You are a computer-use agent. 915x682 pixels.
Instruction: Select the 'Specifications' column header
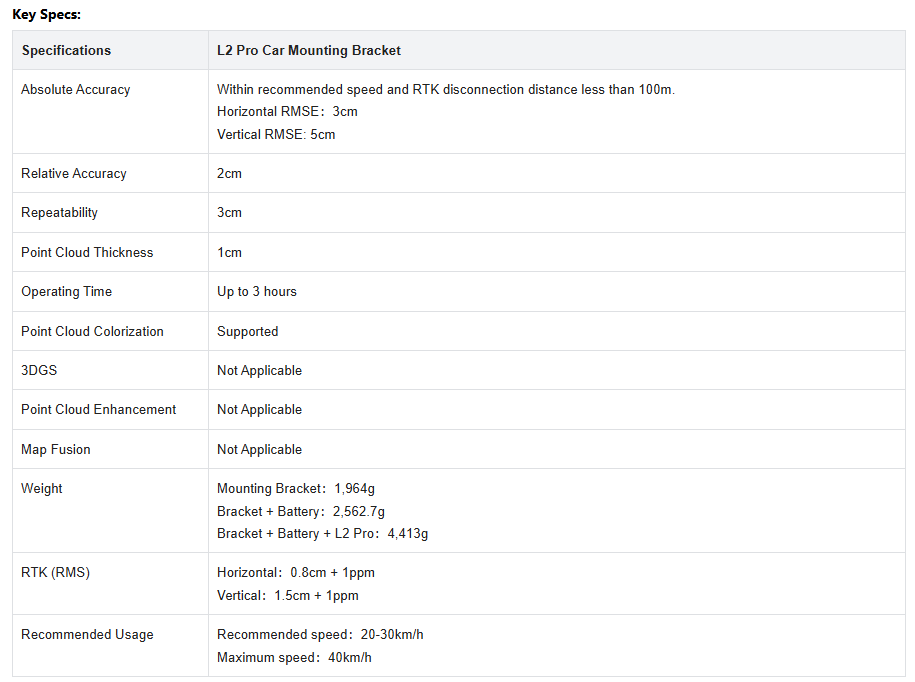click(67, 51)
